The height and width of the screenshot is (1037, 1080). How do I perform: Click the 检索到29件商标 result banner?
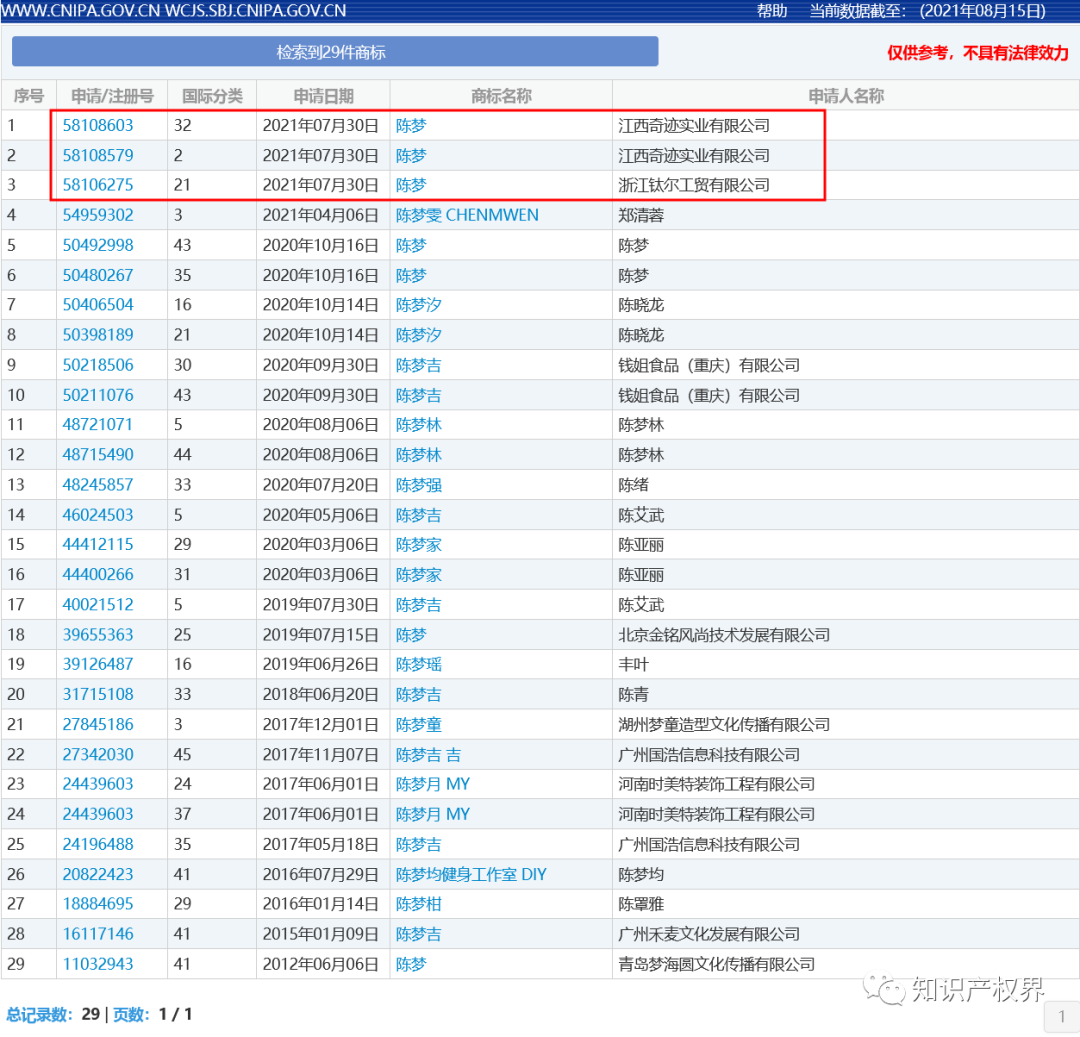pos(335,52)
